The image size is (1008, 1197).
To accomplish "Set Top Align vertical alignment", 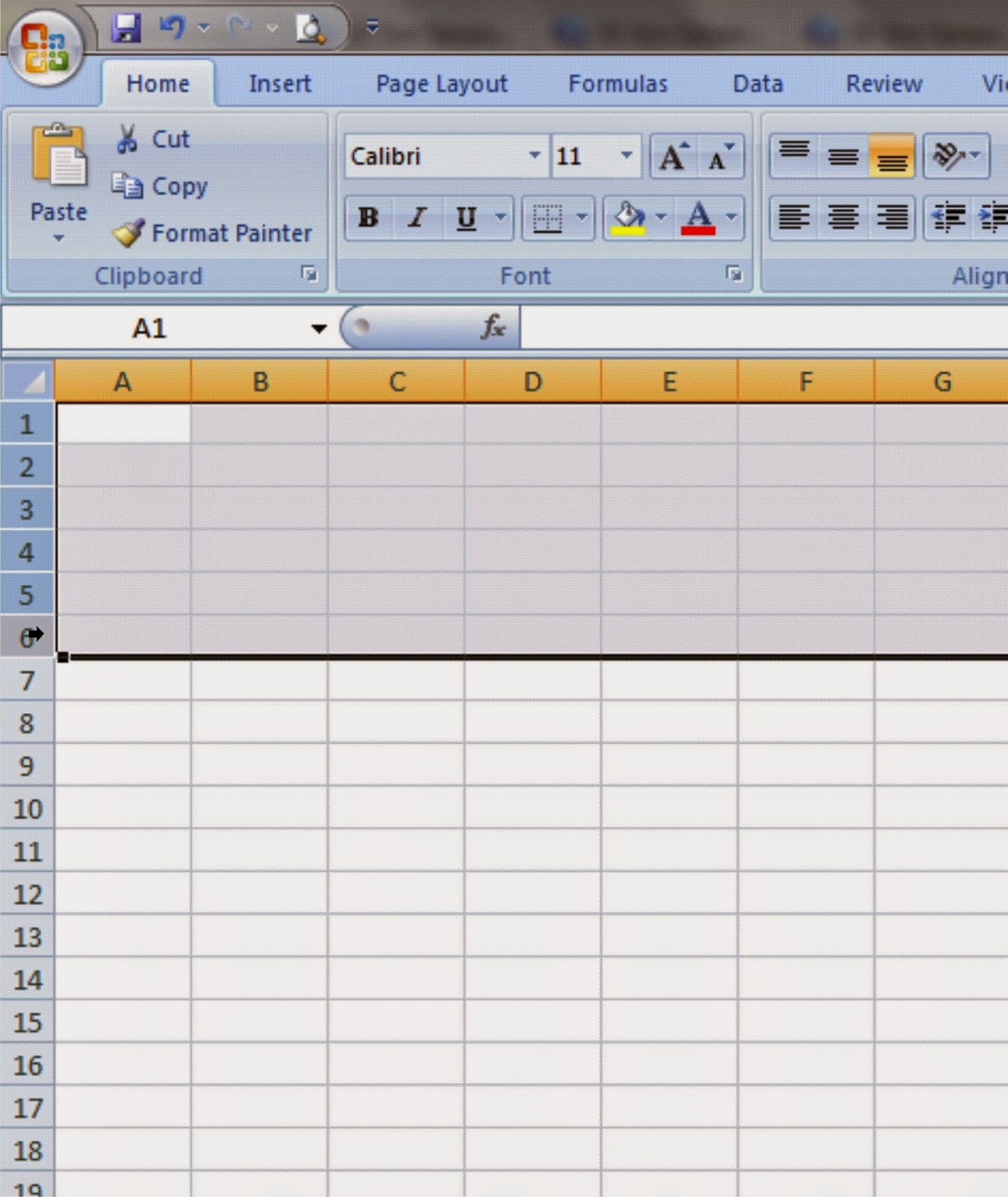I will point(794,156).
